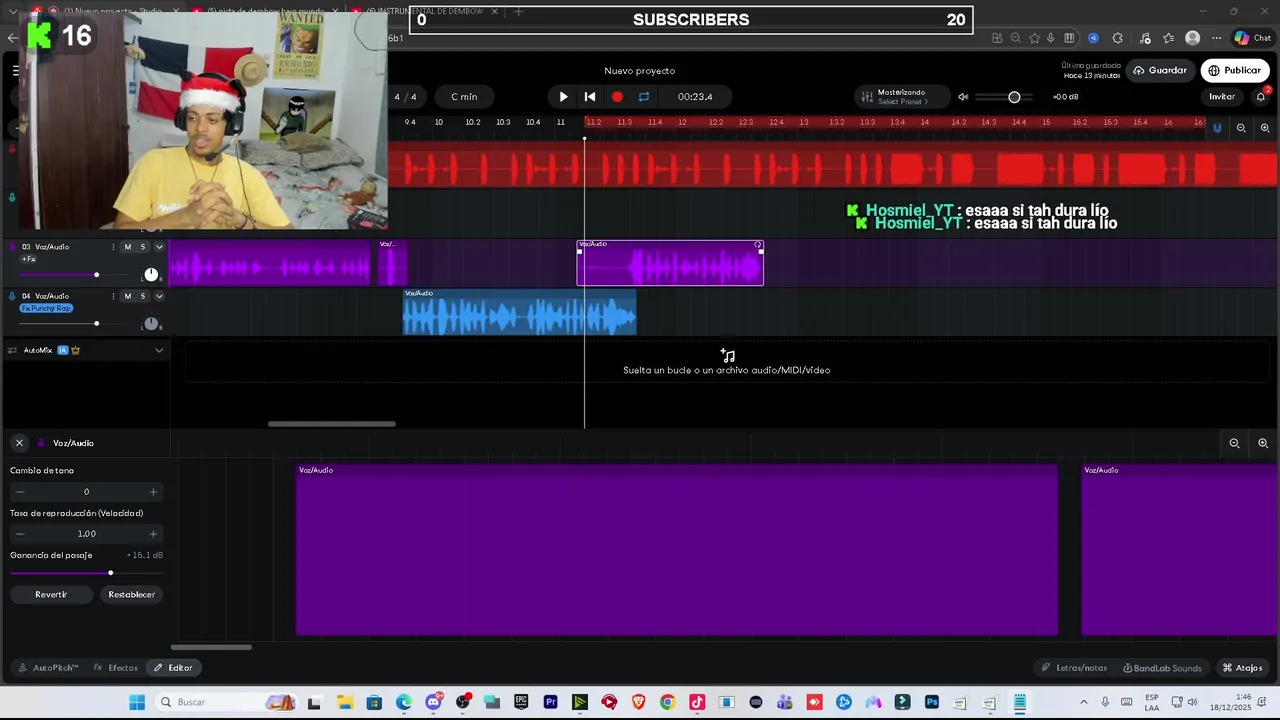
Task: Click the 4/4 time signature
Action: click(405, 97)
